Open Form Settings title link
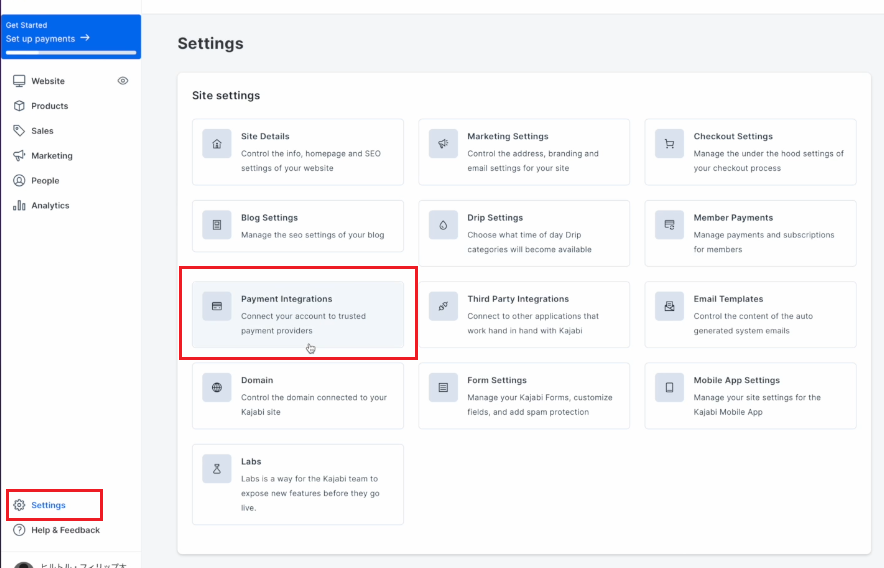Screen dimensions: 884x568 [x=497, y=380]
